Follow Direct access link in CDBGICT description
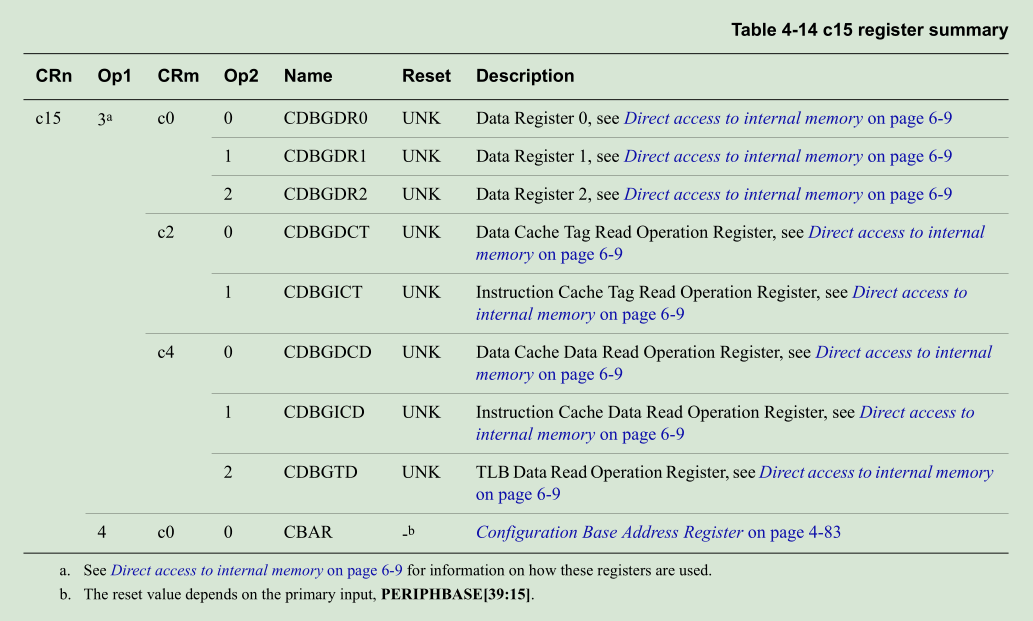 pyautogui.click(x=902, y=292)
